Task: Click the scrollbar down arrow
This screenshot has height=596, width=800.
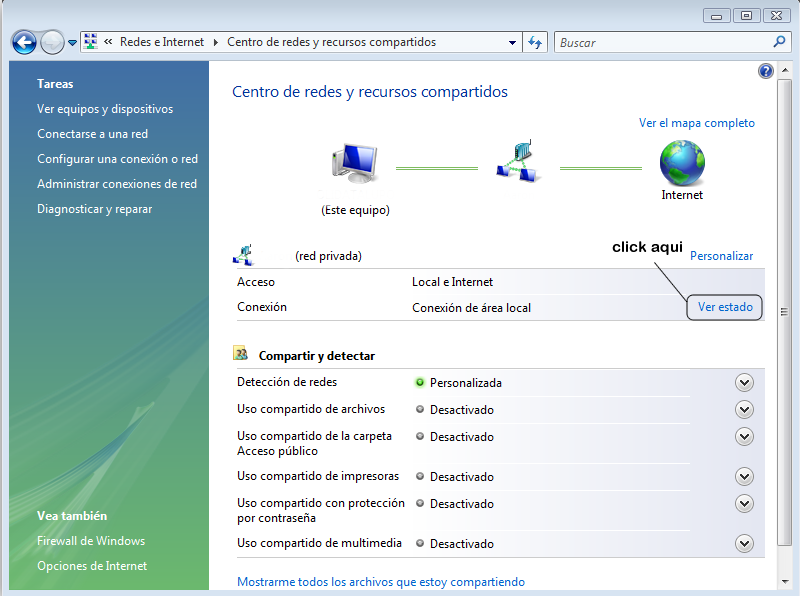Action: [x=784, y=581]
